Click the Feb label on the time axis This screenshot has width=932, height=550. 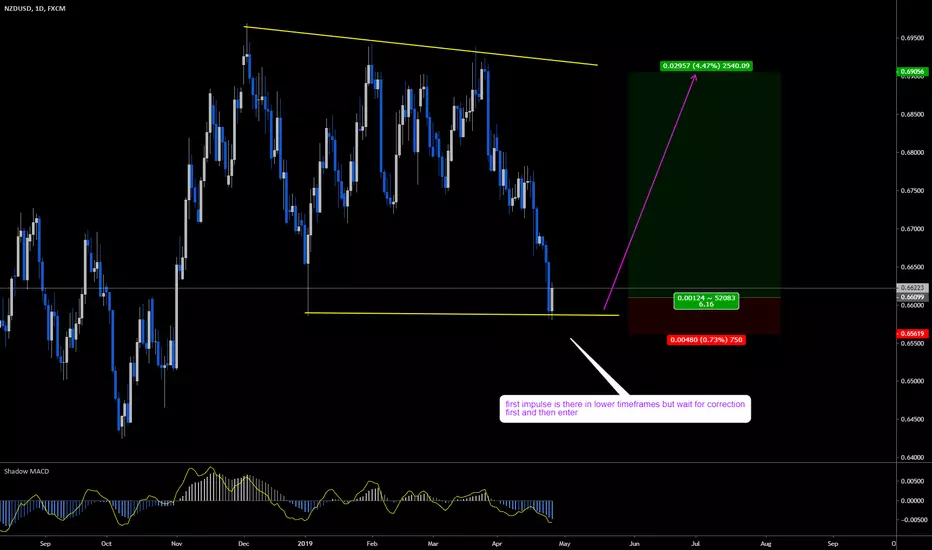coord(371,543)
